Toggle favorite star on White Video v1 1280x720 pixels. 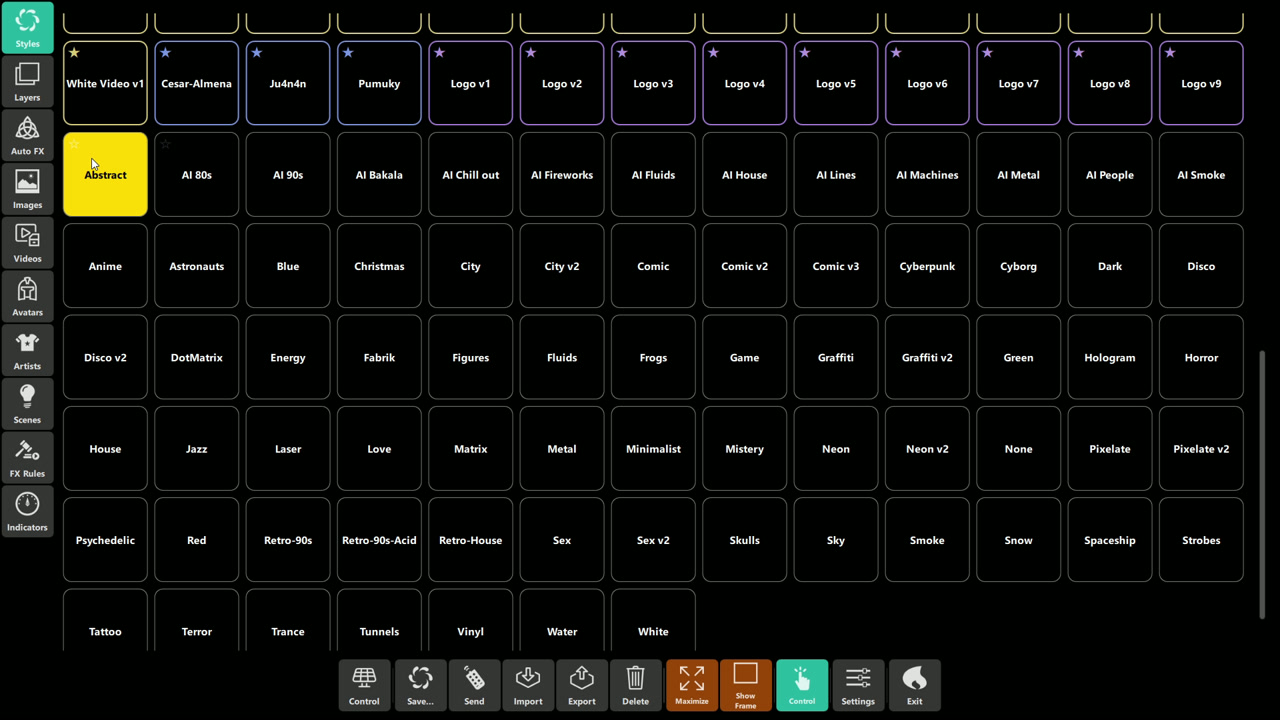(x=74, y=53)
